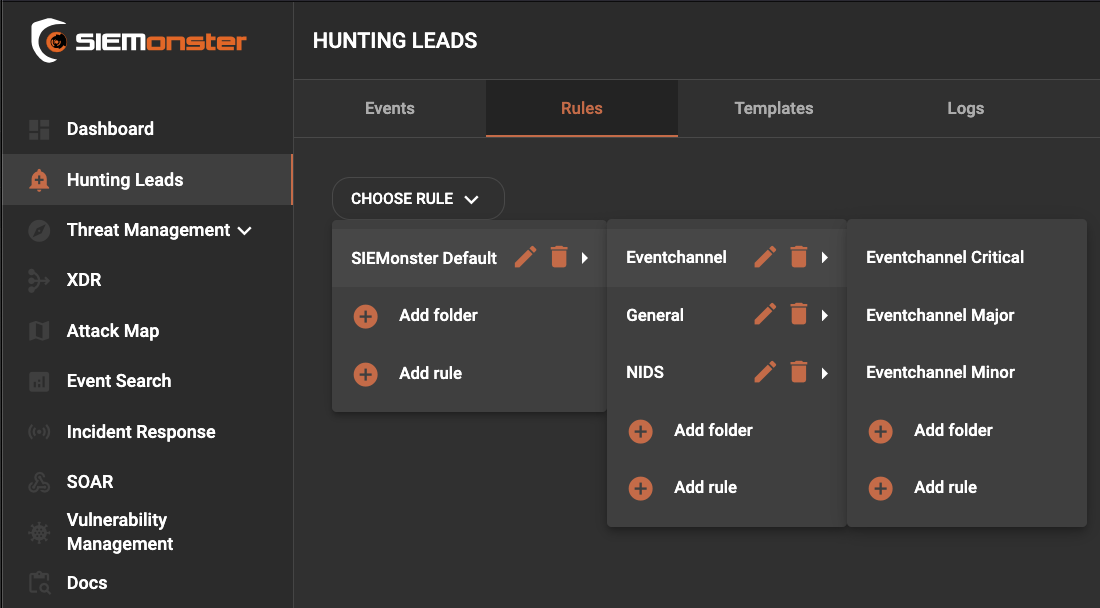Image resolution: width=1100 pixels, height=608 pixels.
Task: Expand the General folder submenu arrow
Action: 825,316
